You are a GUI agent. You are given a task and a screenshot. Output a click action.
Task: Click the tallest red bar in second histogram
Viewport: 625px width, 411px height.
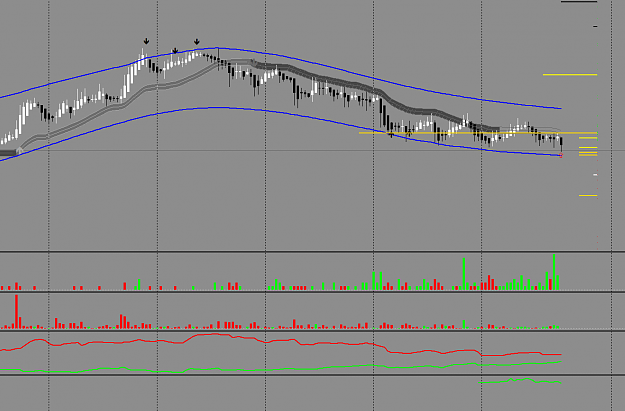(16, 311)
